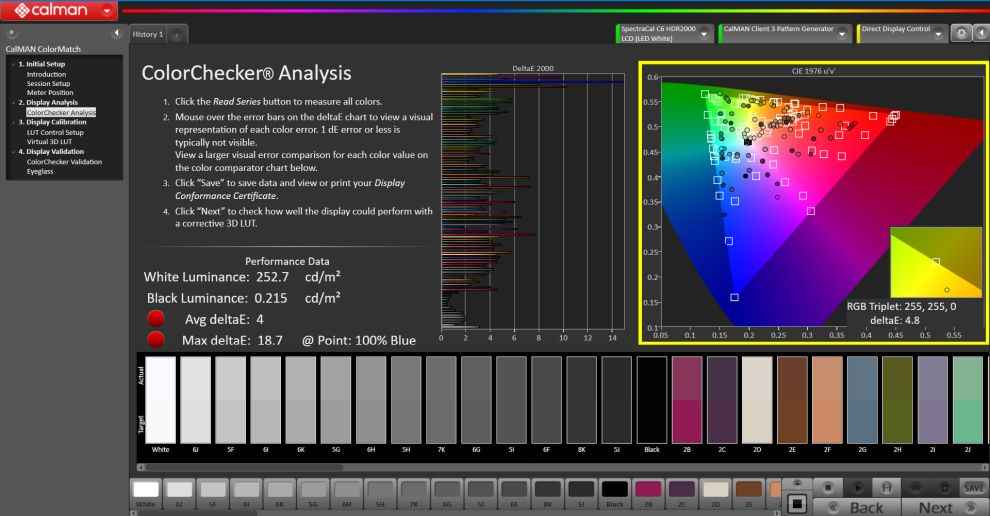Select the Black comparator swatch

pyautogui.click(x=652, y=400)
